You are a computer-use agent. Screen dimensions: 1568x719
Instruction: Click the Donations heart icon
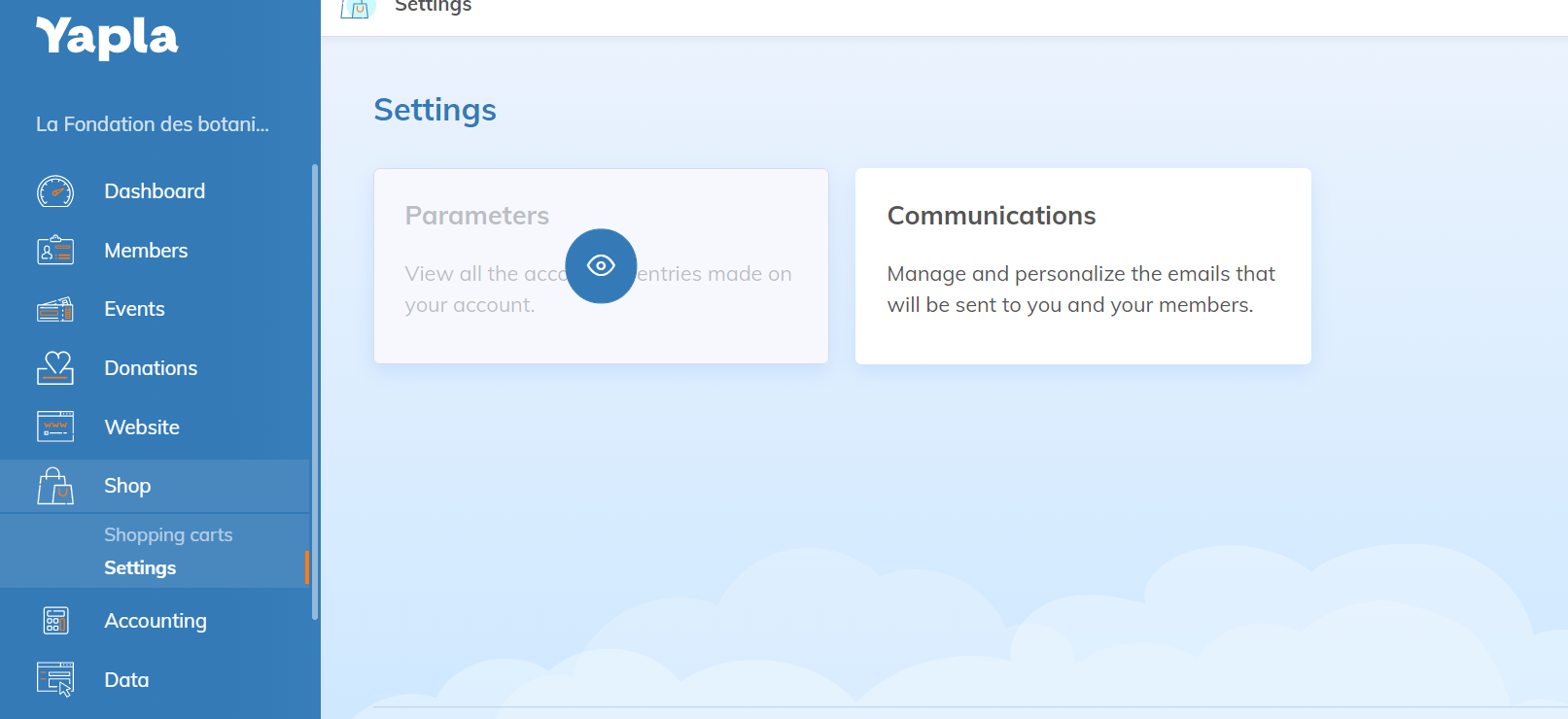(x=55, y=368)
